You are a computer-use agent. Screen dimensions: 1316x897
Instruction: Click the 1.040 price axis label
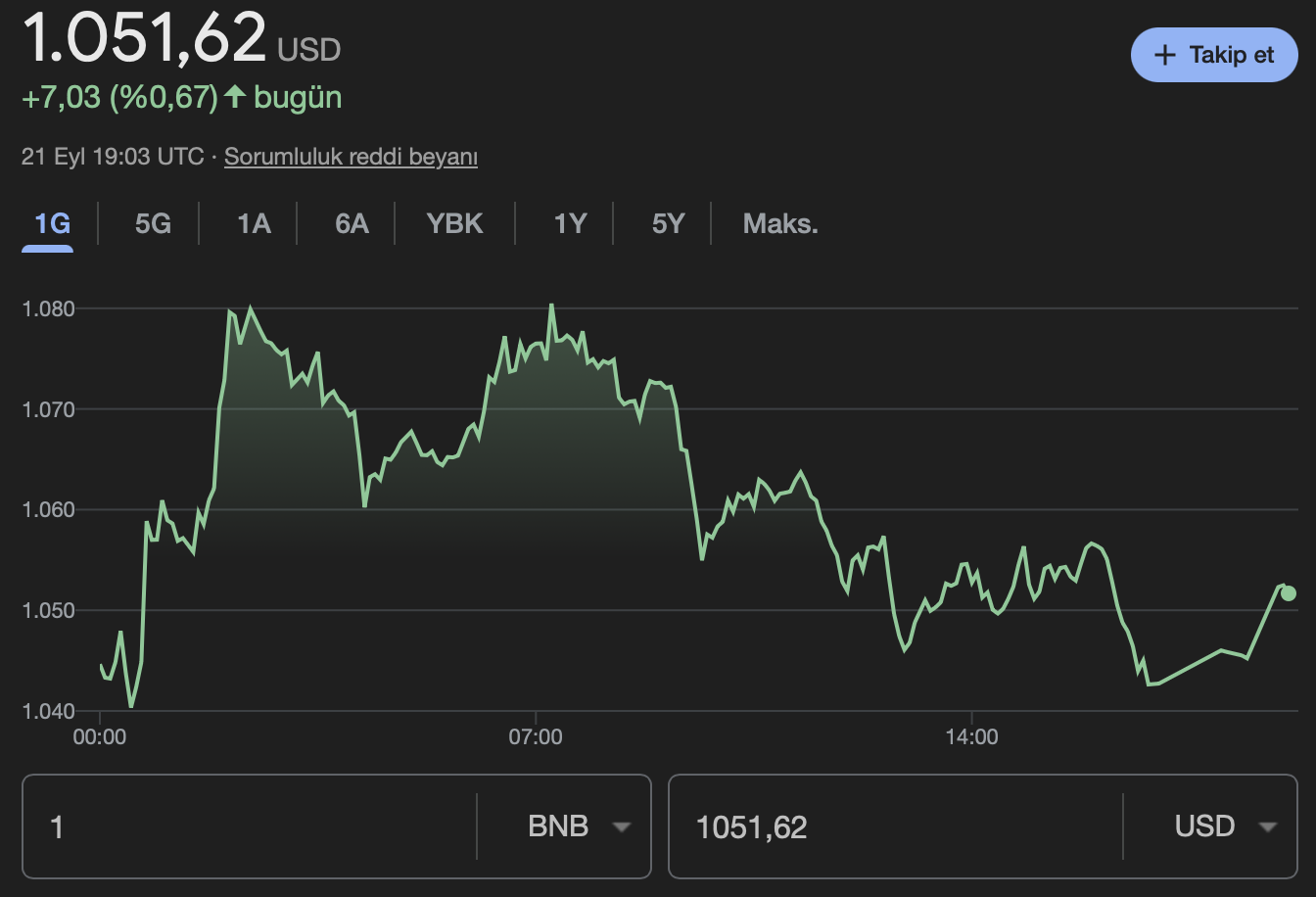click(x=48, y=712)
